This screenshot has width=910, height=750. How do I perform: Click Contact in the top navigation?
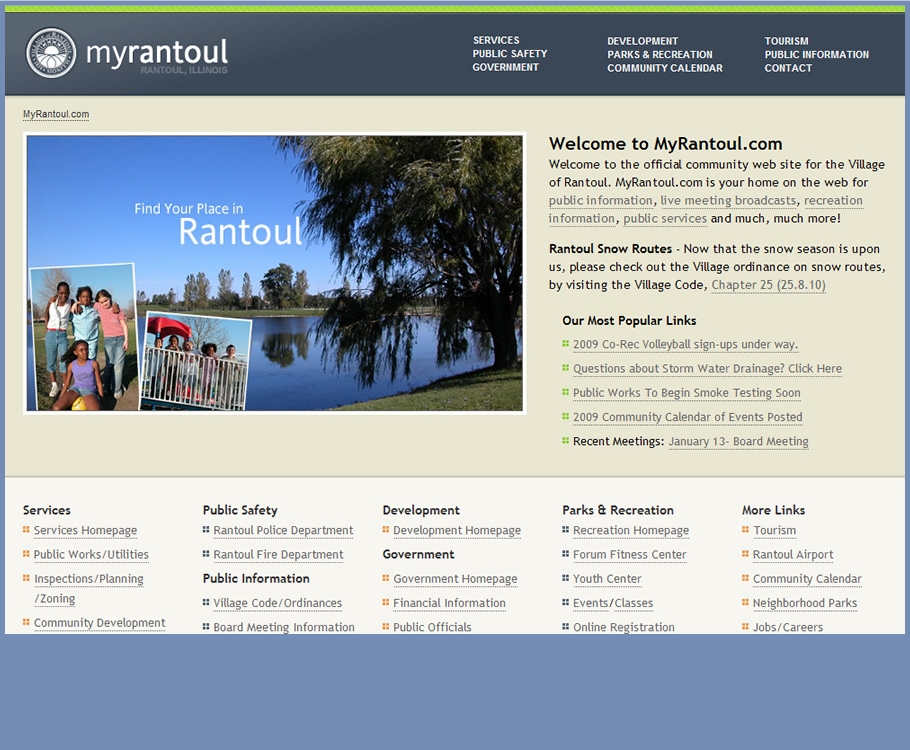[788, 68]
